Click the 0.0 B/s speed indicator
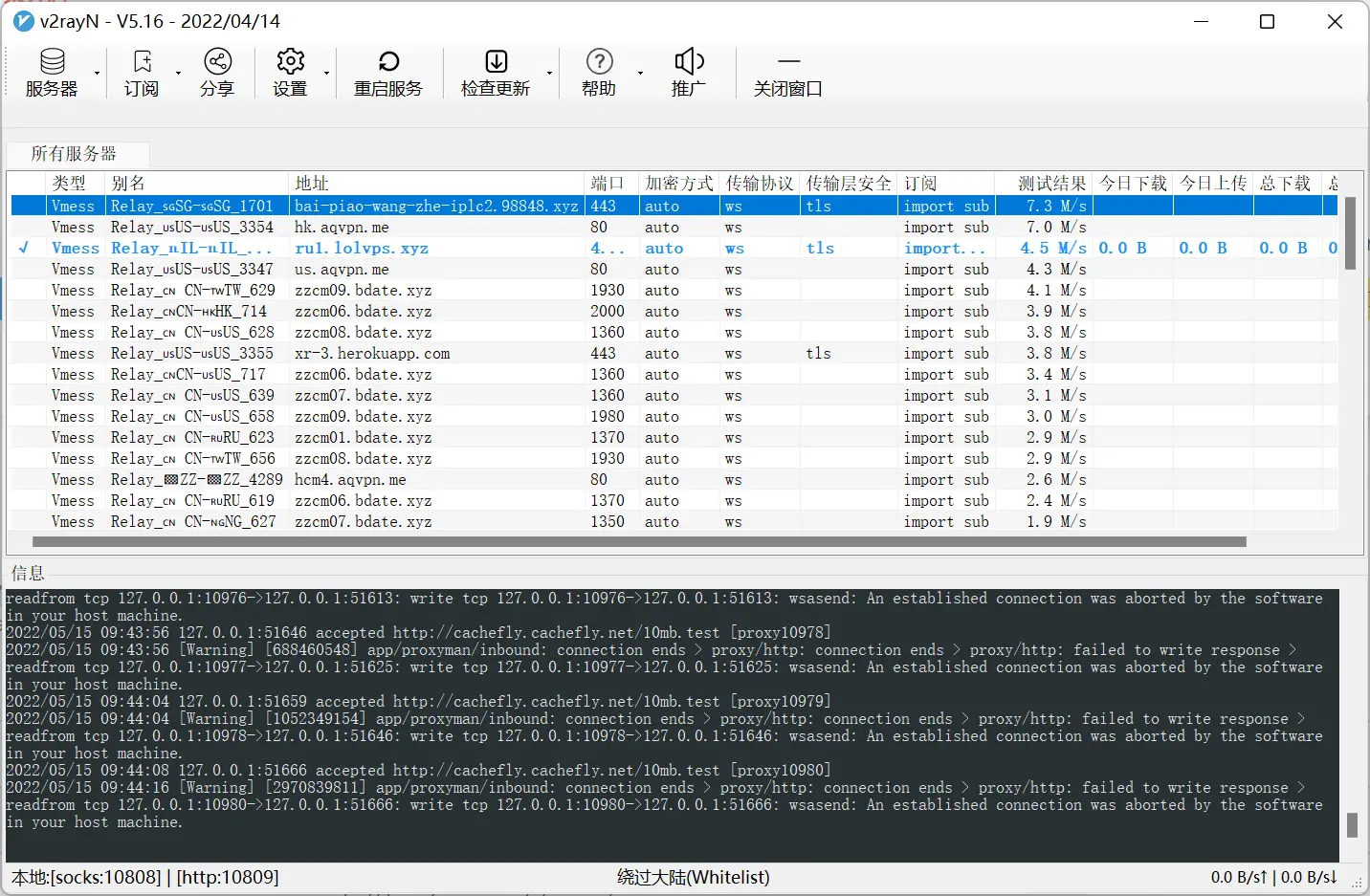 1274,877
